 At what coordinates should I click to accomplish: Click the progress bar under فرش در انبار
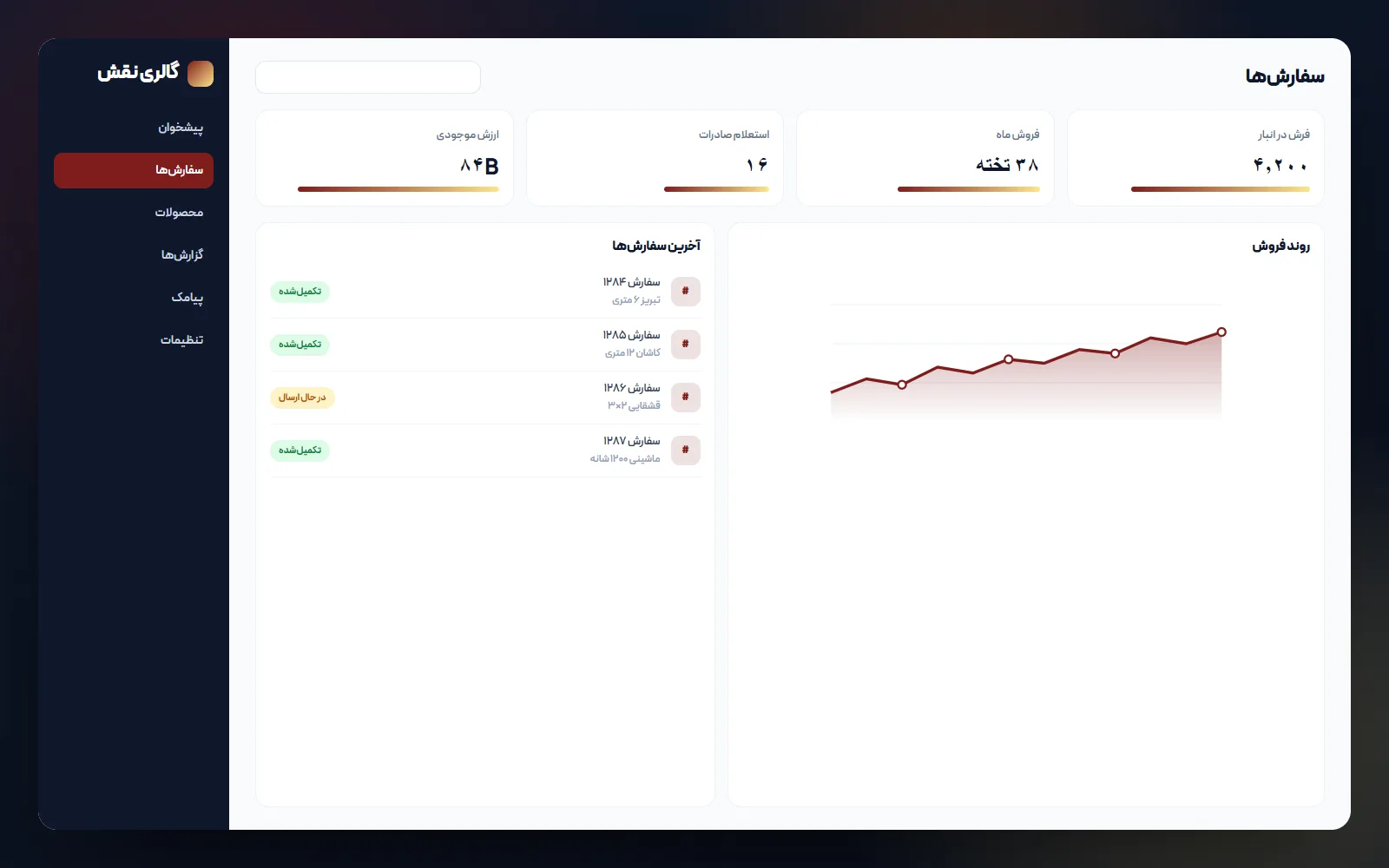click(1221, 189)
